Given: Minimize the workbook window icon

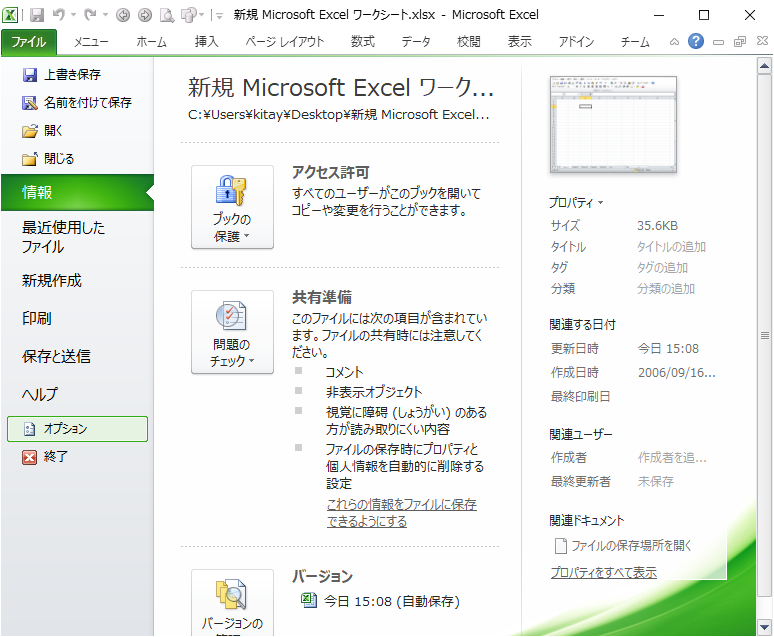Looking at the screenshot, I should [718, 42].
